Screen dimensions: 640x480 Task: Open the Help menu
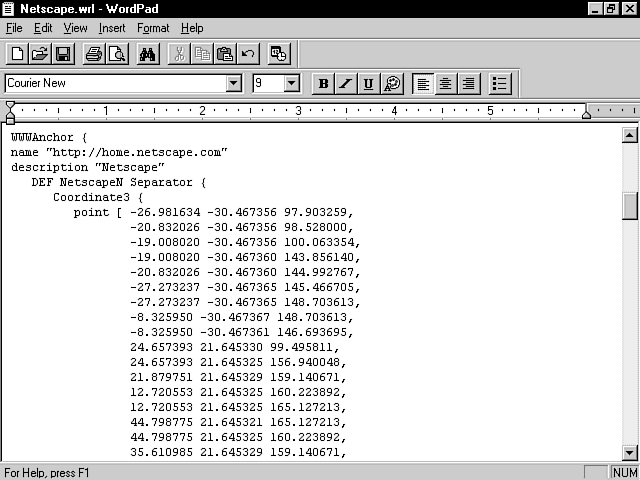pos(192,28)
